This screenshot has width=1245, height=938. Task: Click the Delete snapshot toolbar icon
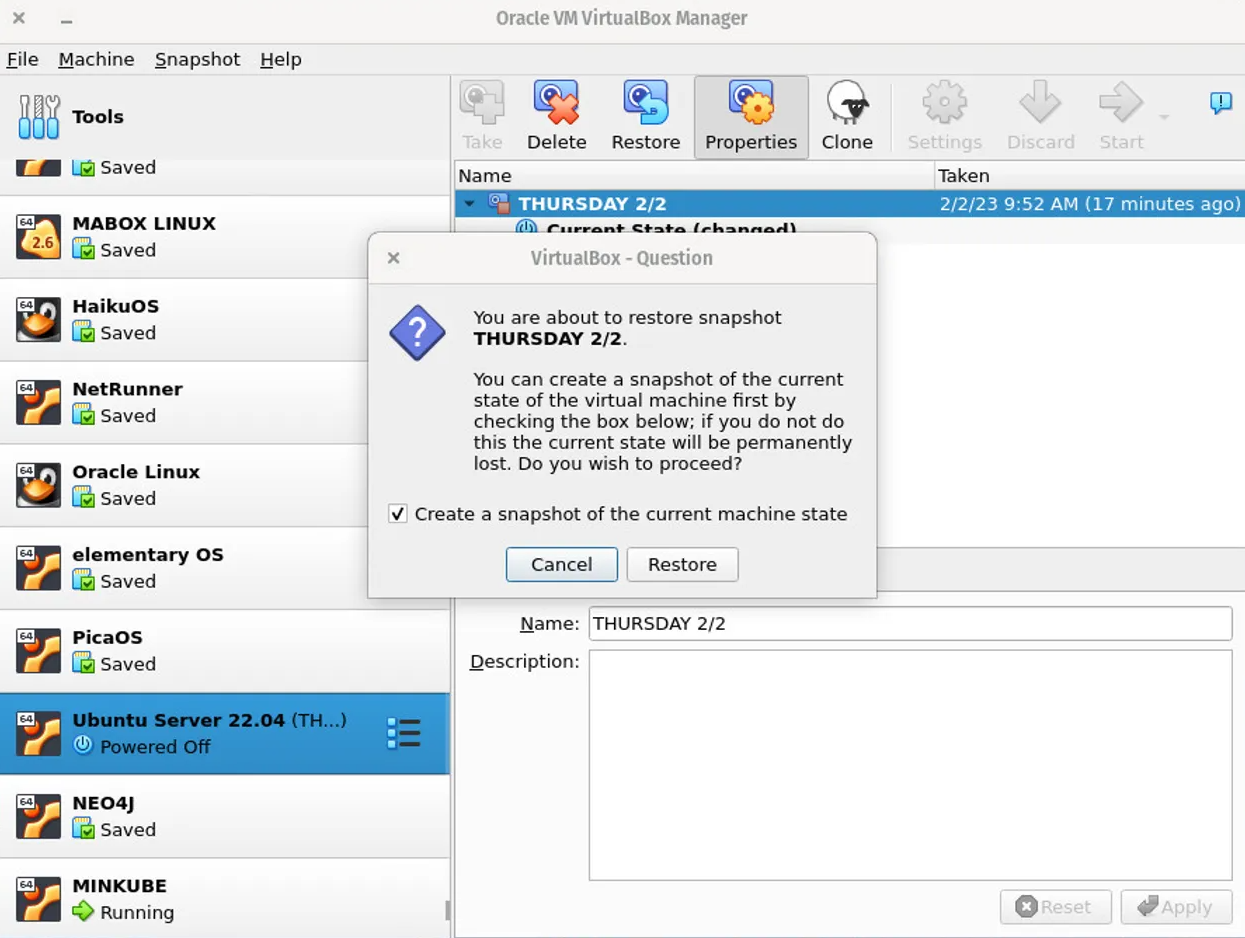[556, 103]
